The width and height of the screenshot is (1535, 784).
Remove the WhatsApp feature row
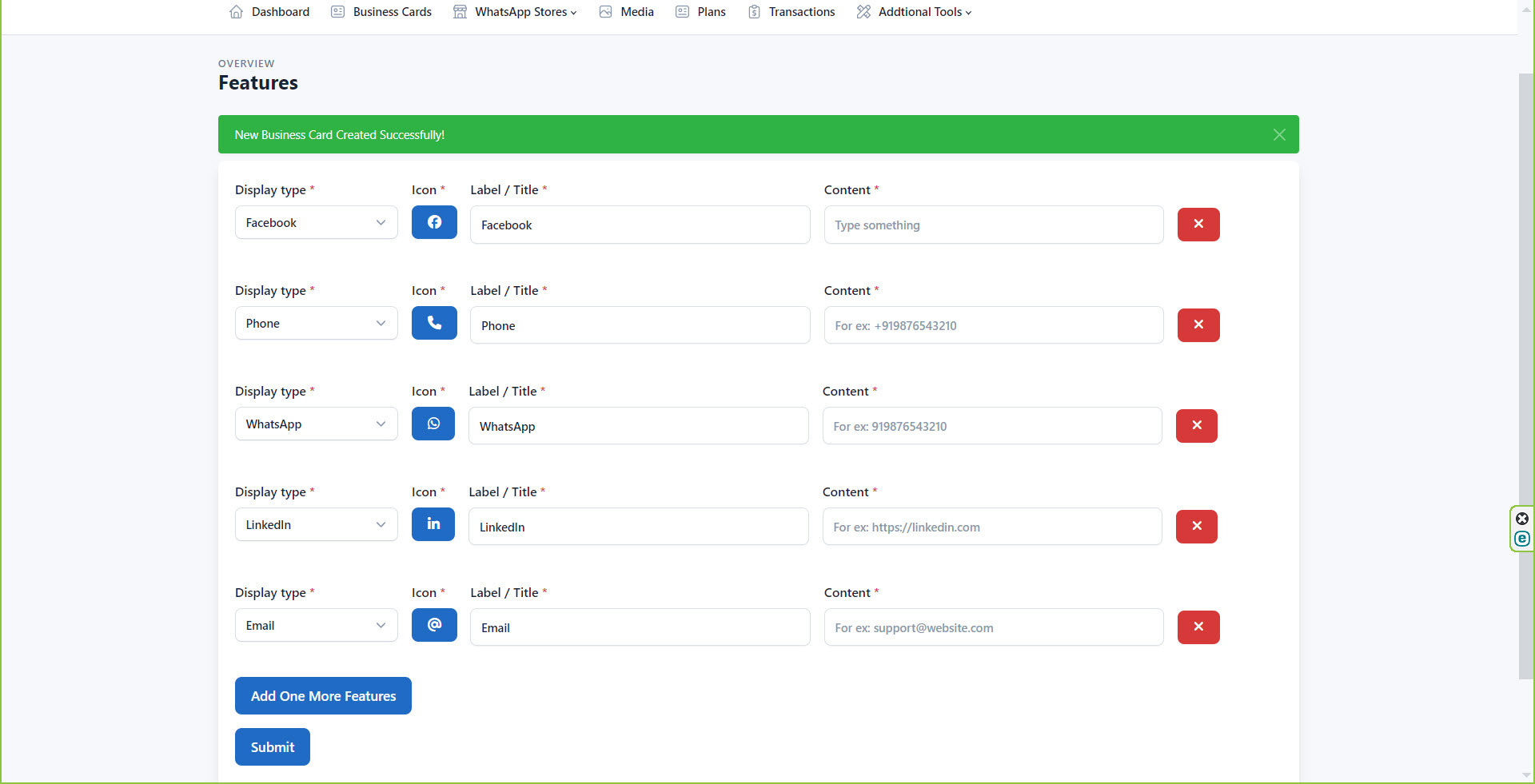[x=1197, y=426]
